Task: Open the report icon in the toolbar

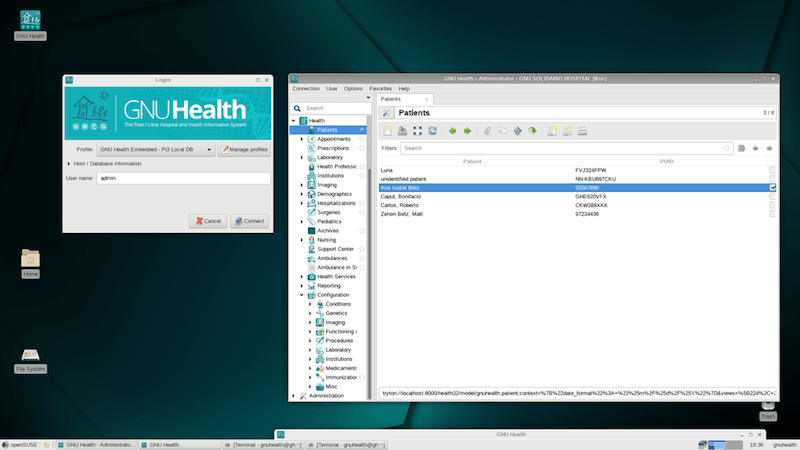Action: (x=552, y=131)
